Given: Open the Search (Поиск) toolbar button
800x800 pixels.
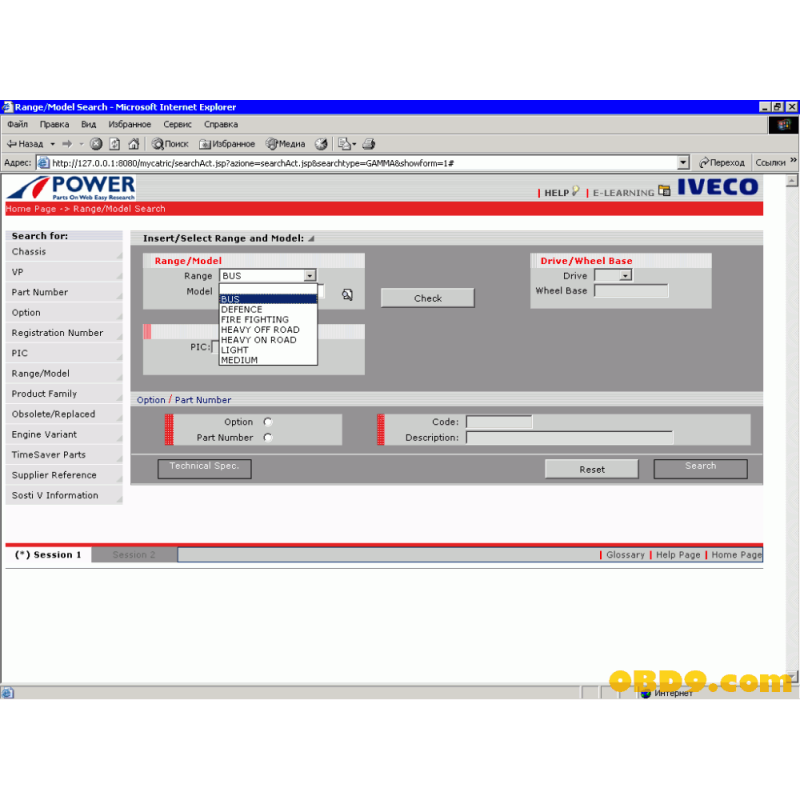Looking at the screenshot, I should pyautogui.click(x=170, y=144).
